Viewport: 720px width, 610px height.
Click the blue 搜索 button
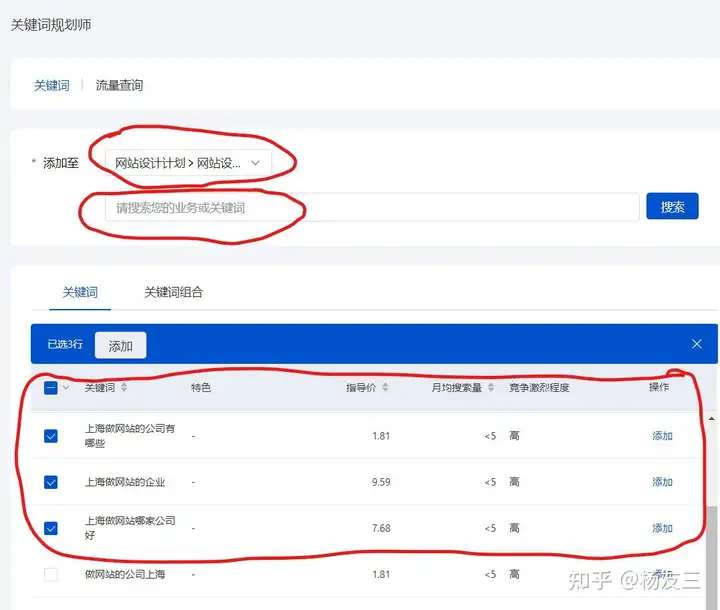[672, 206]
